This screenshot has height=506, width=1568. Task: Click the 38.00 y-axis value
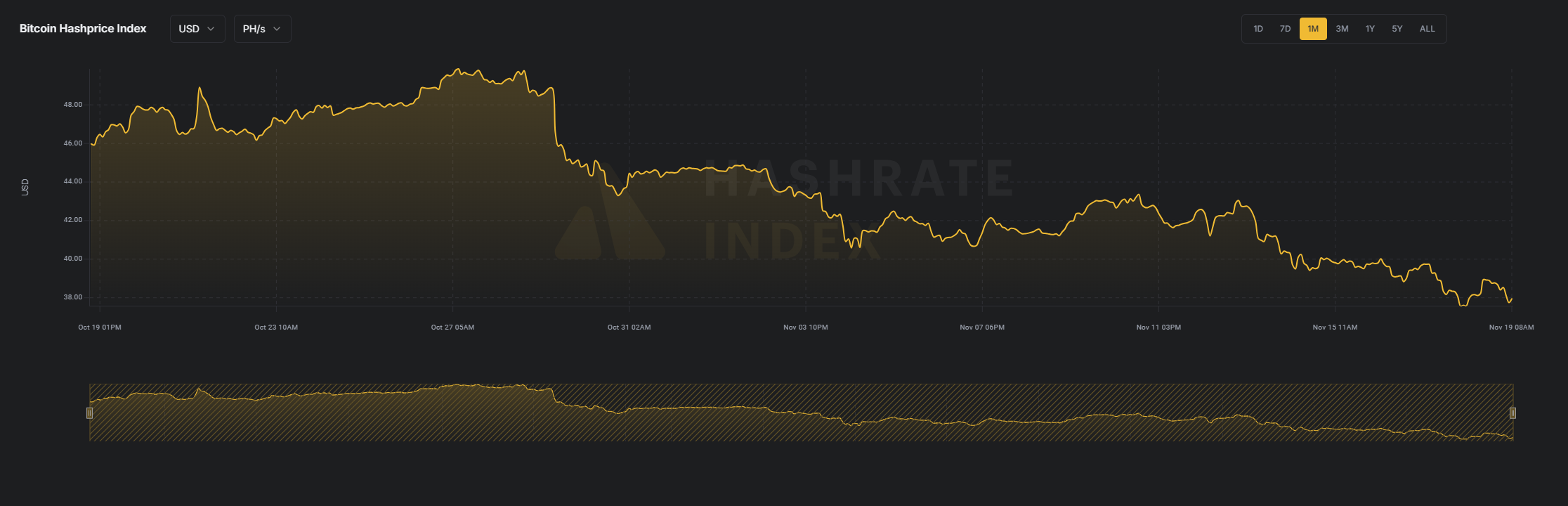click(x=72, y=297)
